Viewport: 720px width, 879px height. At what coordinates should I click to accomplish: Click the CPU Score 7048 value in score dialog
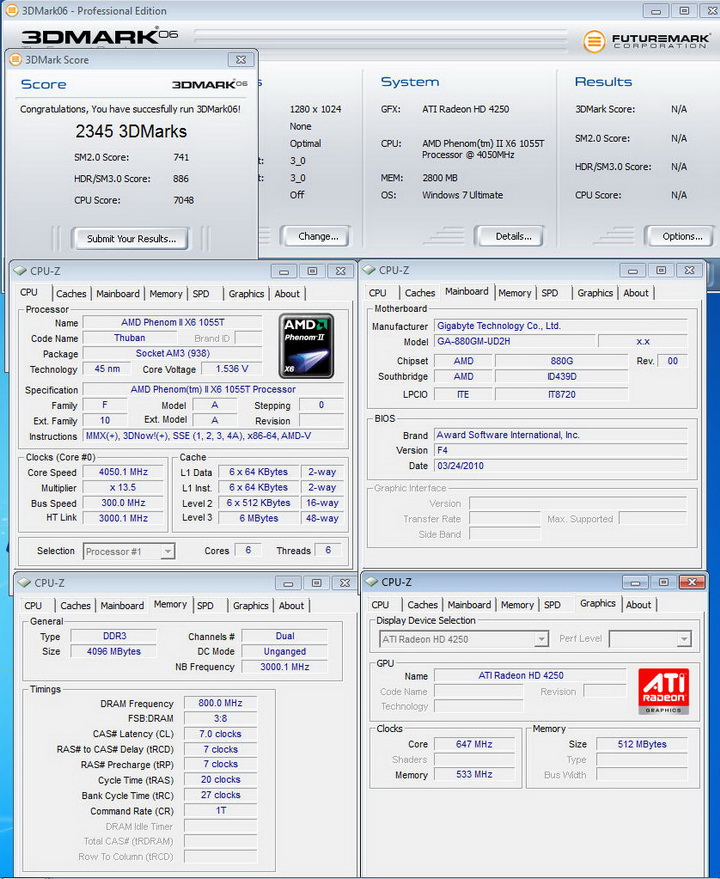(x=183, y=200)
